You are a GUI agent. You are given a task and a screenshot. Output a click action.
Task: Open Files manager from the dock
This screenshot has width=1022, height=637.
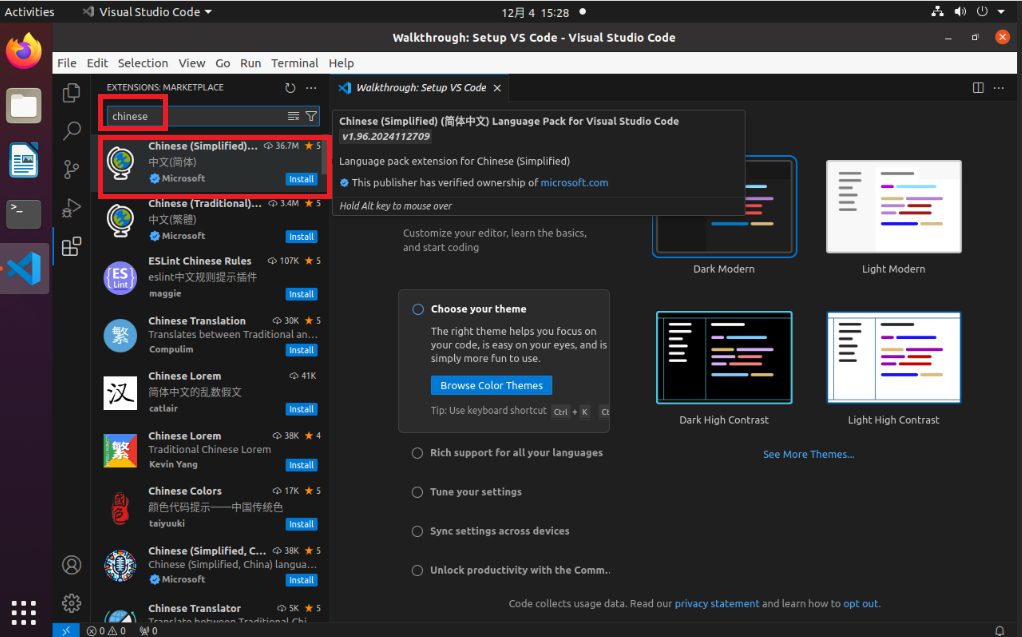24,106
